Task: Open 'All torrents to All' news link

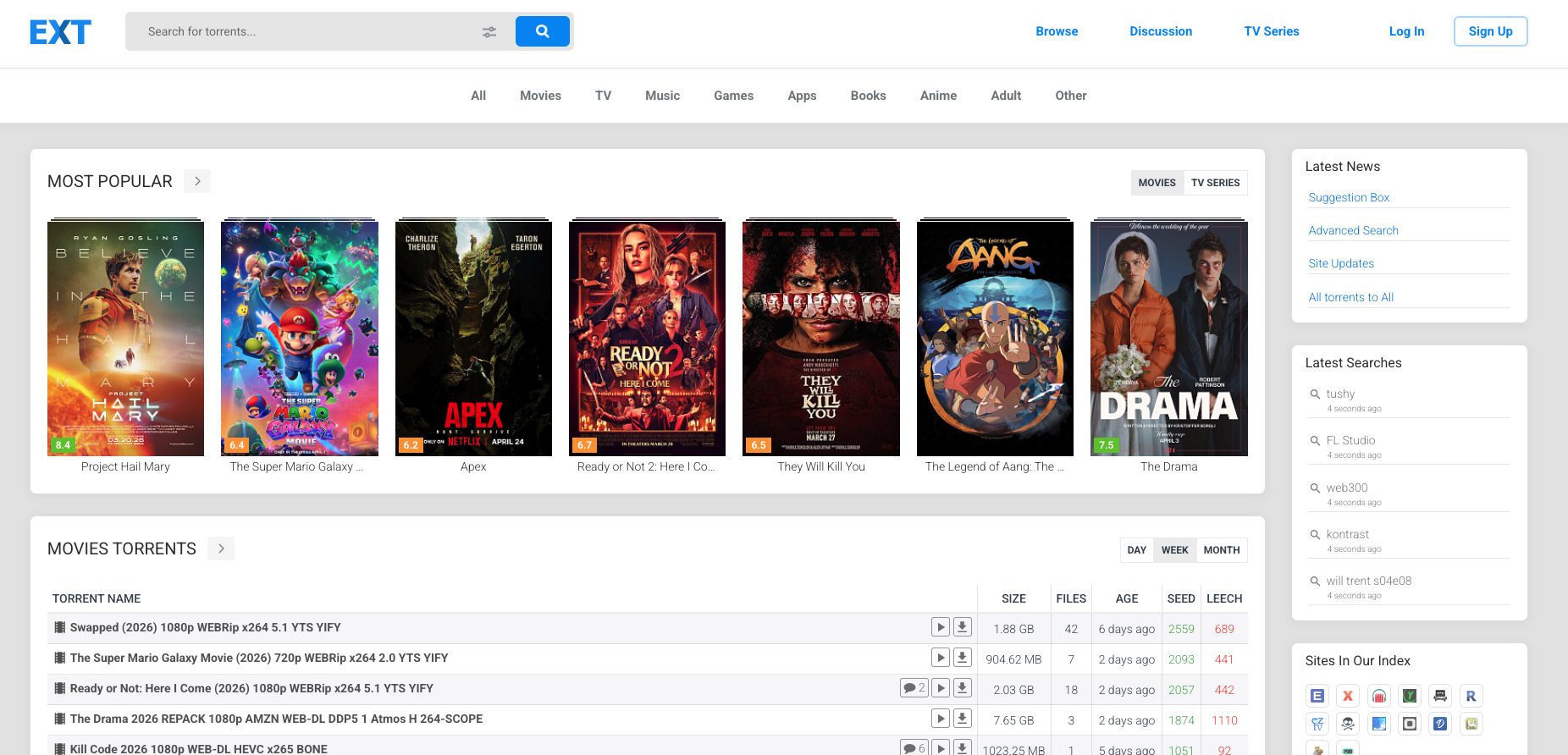Action: tap(1350, 297)
